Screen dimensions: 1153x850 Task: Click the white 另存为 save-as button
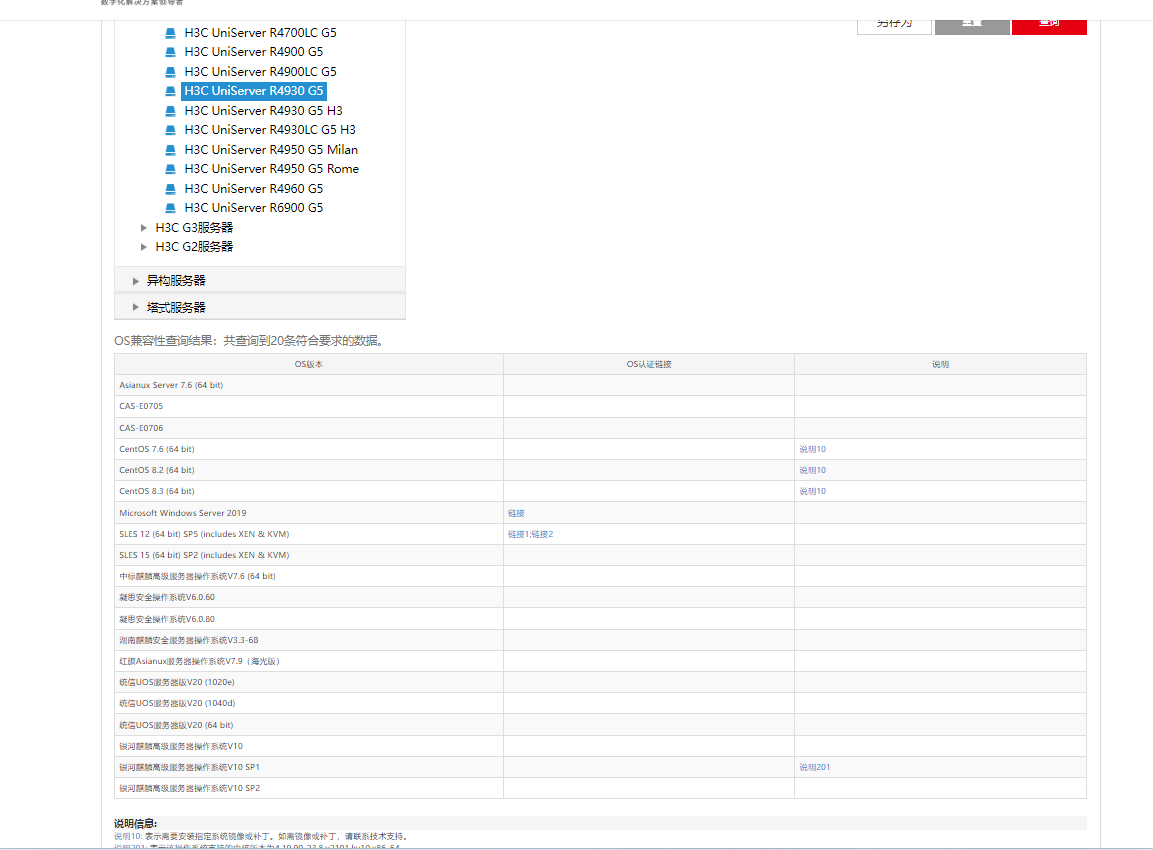point(894,25)
